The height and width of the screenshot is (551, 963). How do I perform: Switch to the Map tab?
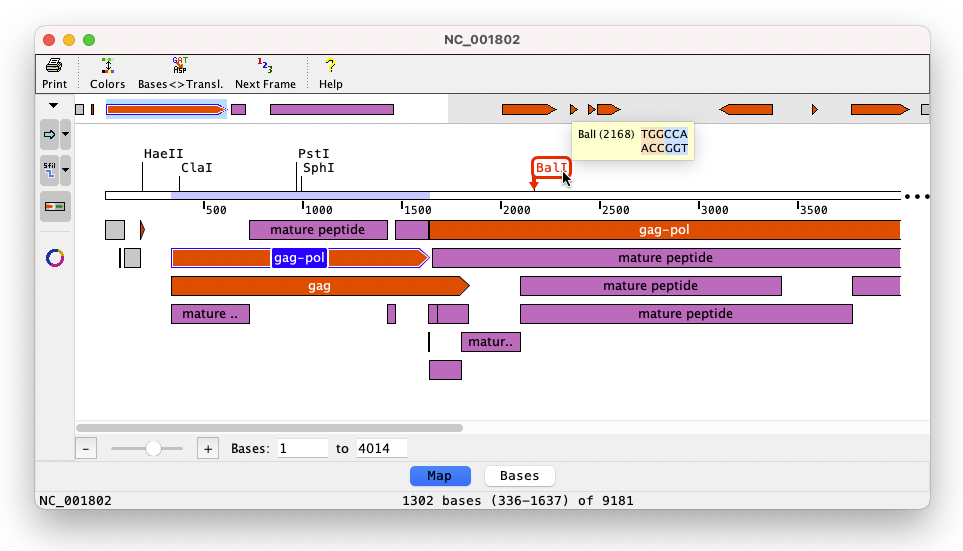tap(440, 476)
